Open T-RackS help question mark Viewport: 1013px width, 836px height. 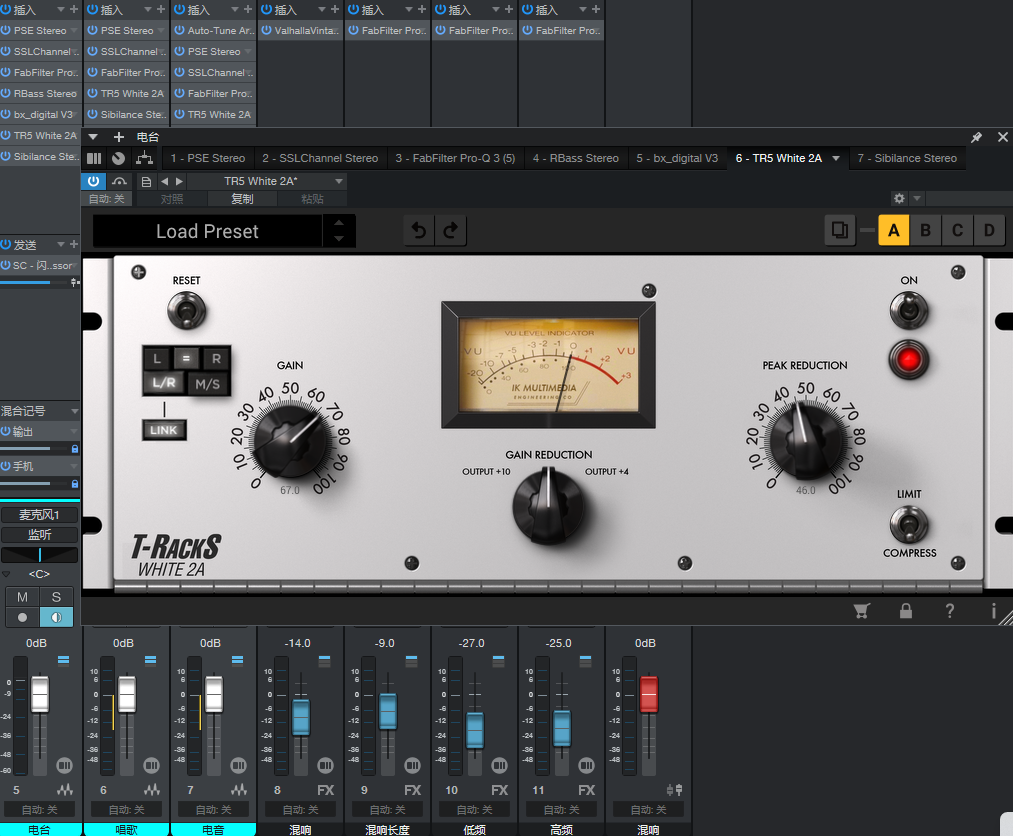pyautogui.click(x=950, y=611)
